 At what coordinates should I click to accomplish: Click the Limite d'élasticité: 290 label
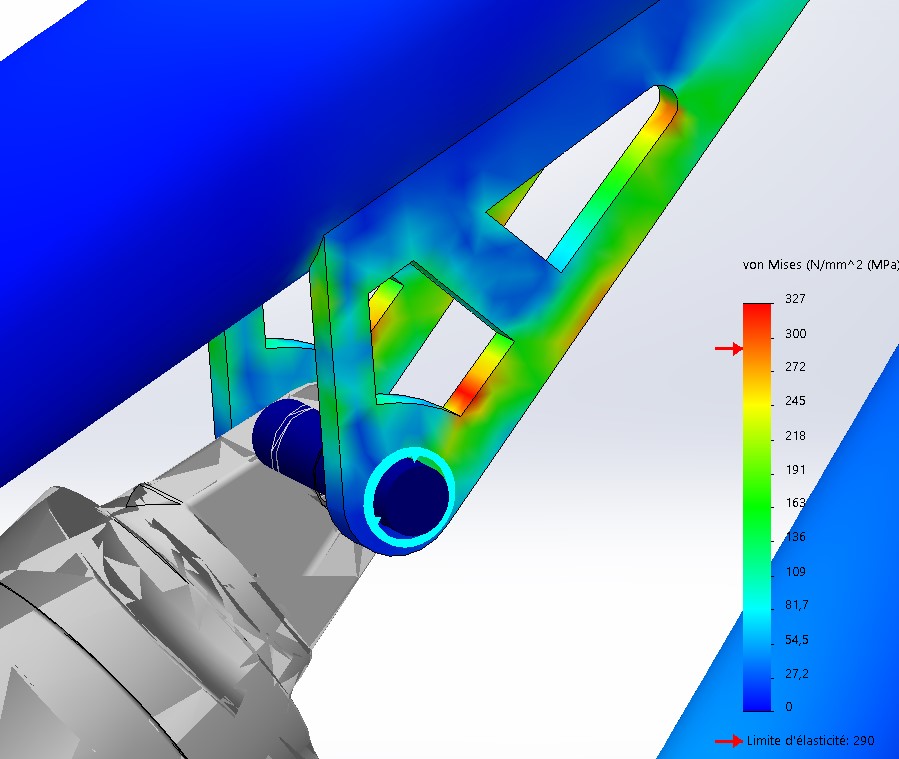(x=810, y=741)
